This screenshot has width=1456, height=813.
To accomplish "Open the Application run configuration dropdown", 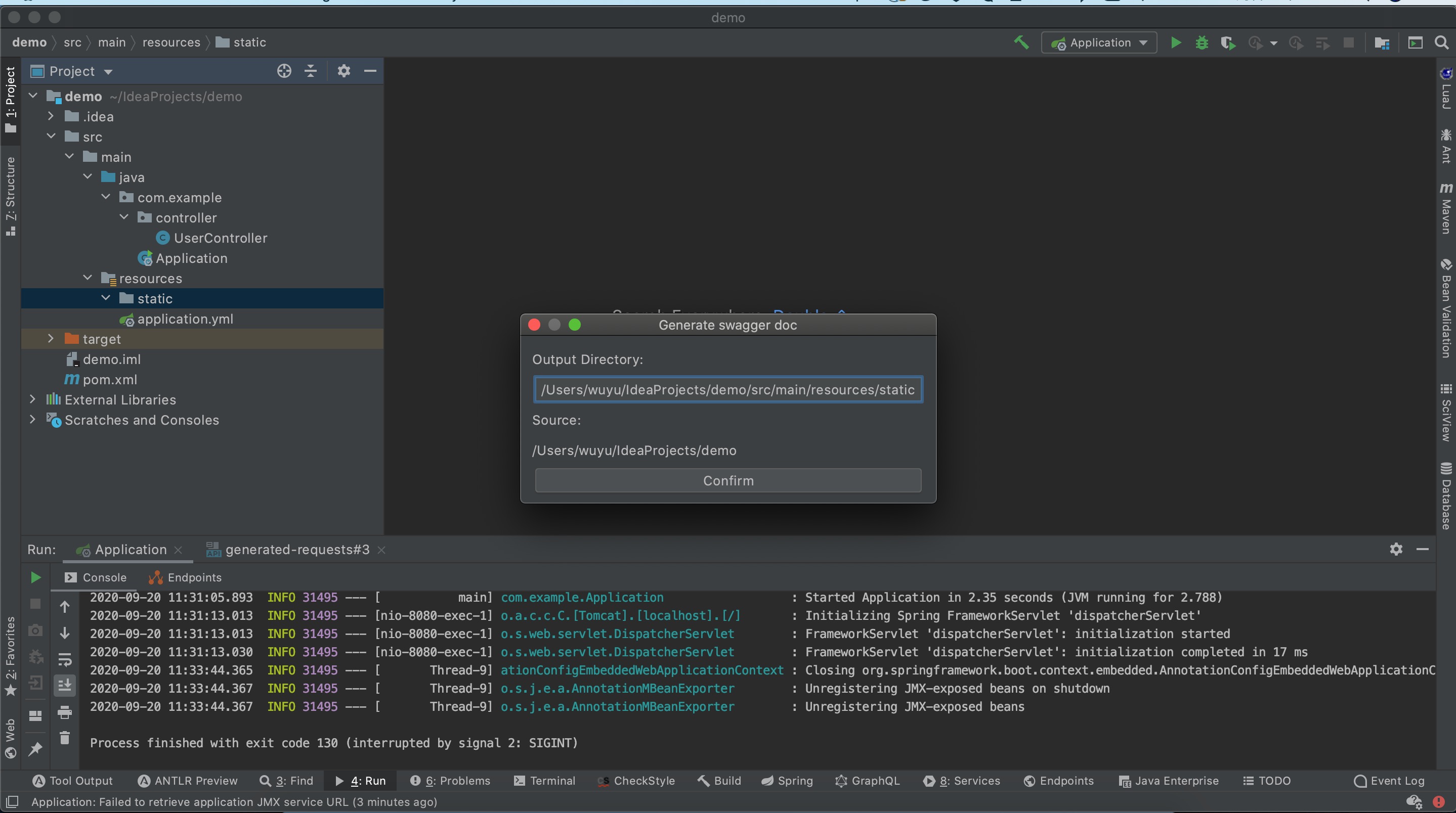I will [1099, 43].
